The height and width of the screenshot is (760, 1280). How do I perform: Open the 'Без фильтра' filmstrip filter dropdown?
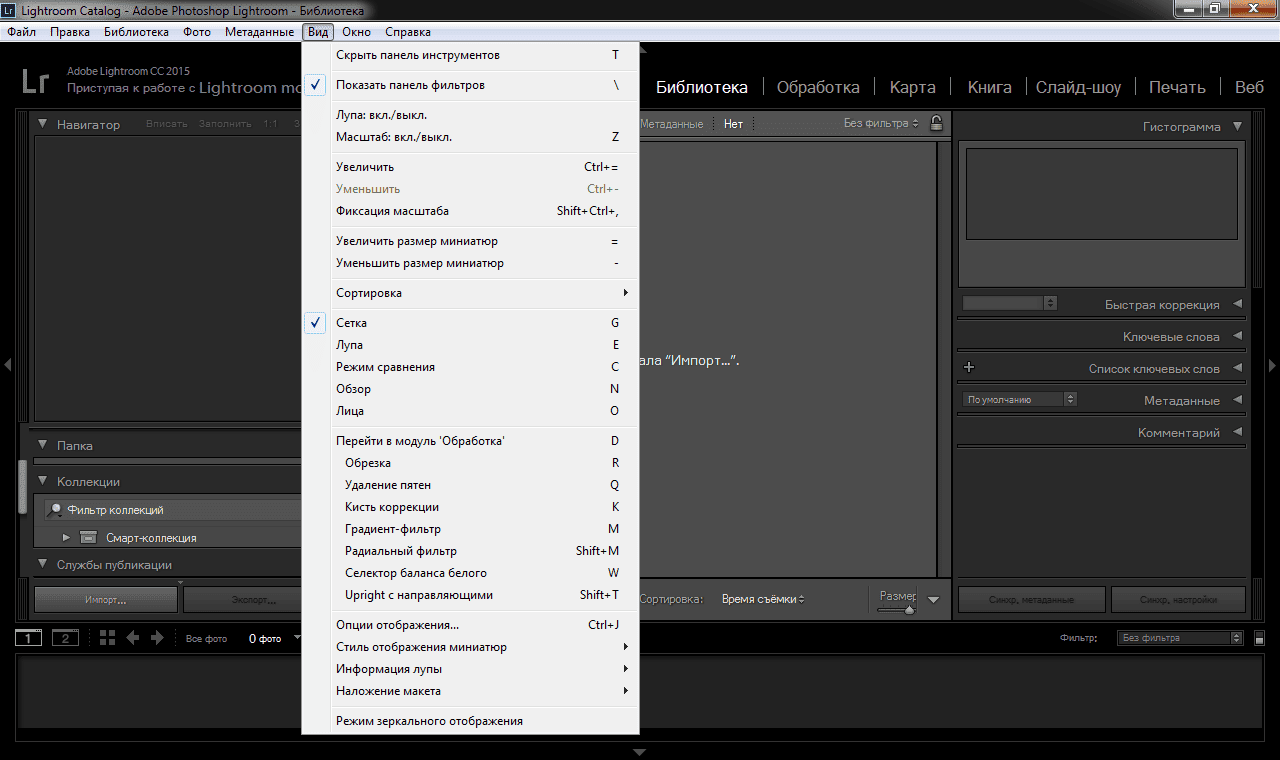coord(1180,638)
